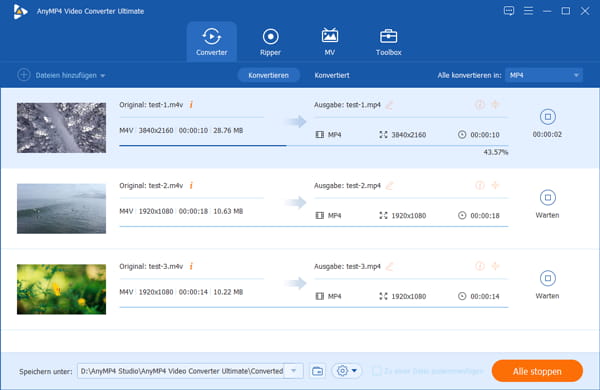Show info for test-3.m4v original
The height and width of the screenshot is (390, 600).
(x=191, y=266)
